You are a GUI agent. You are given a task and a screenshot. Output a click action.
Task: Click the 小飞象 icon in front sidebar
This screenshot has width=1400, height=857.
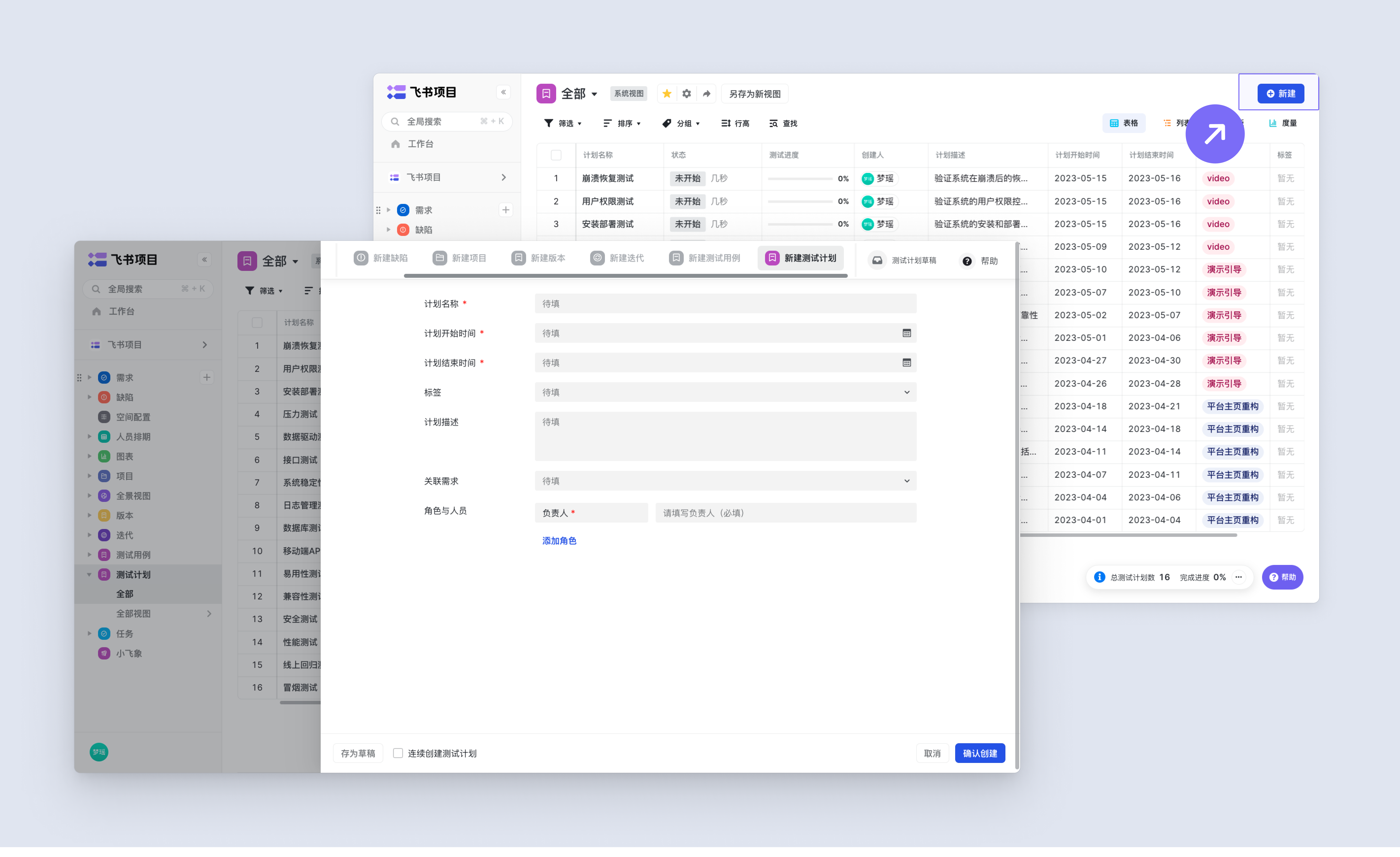(x=104, y=653)
